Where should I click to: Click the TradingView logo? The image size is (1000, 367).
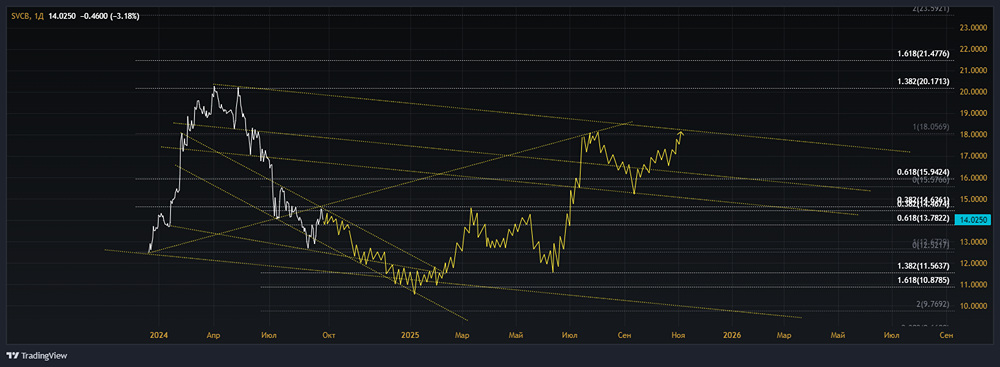coord(36,356)
